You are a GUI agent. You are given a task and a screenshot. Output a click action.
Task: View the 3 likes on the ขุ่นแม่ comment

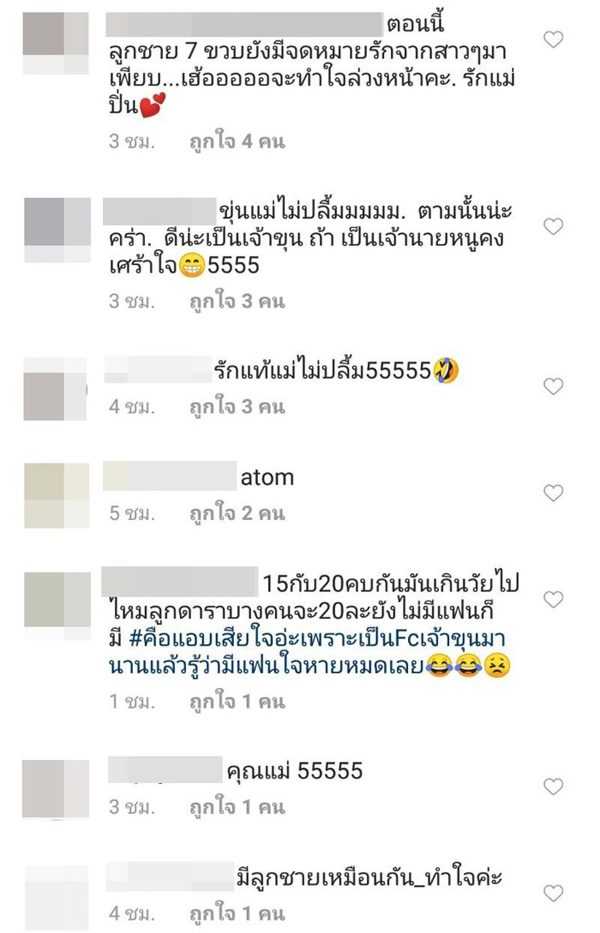click(x=237, y=301)
